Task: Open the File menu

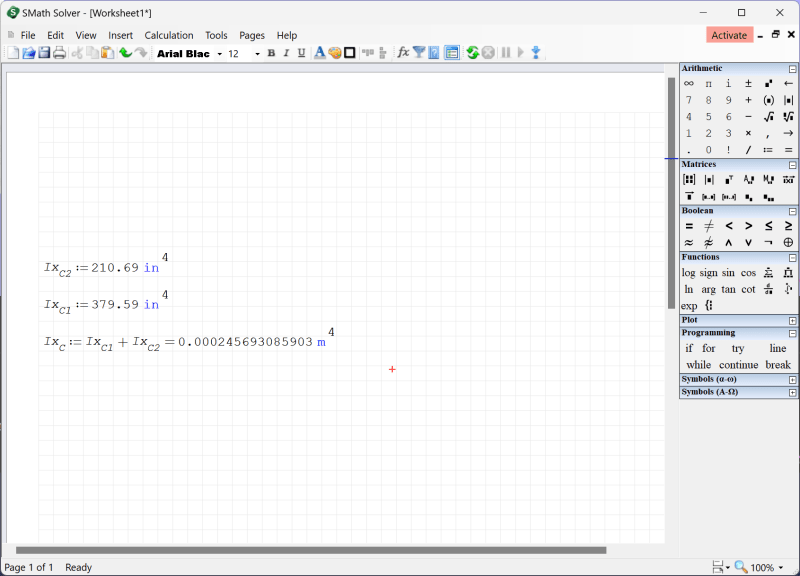Action: (x=28, y=35)
